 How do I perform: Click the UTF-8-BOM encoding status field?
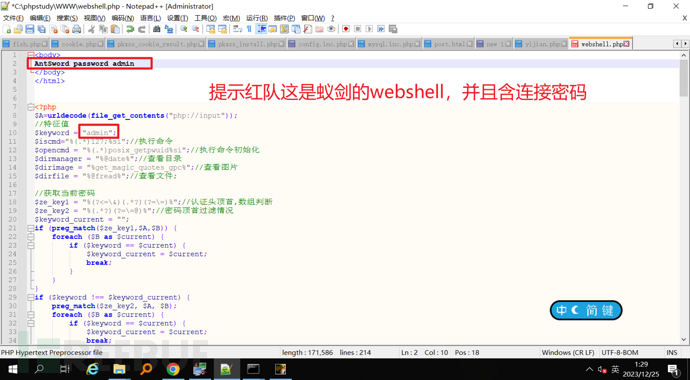point(620,352)
